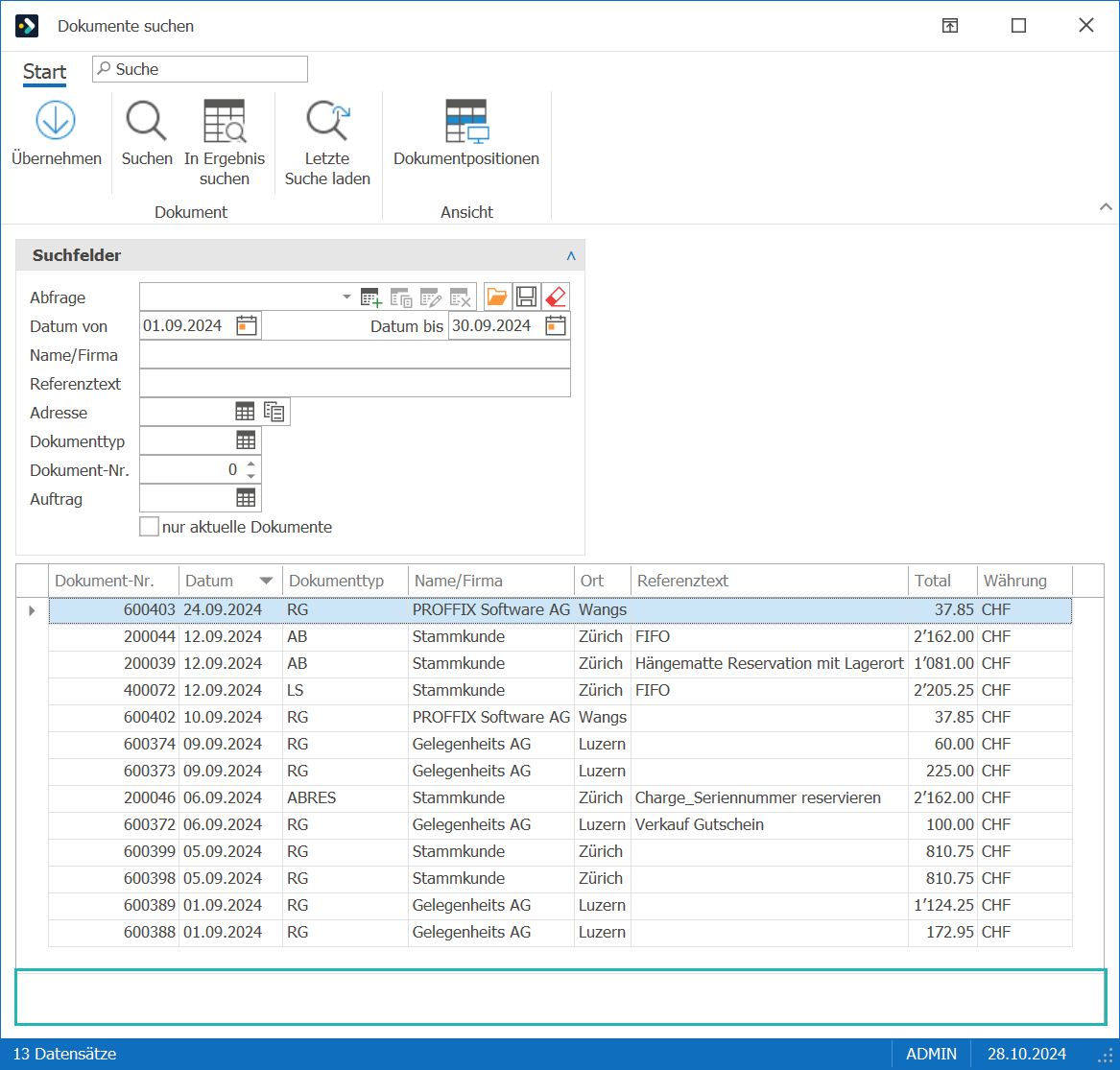This screenshot has width=1120, height=1070.
Task: Click the Übernehmen download-arrow icon
Action: coord(56,120)
